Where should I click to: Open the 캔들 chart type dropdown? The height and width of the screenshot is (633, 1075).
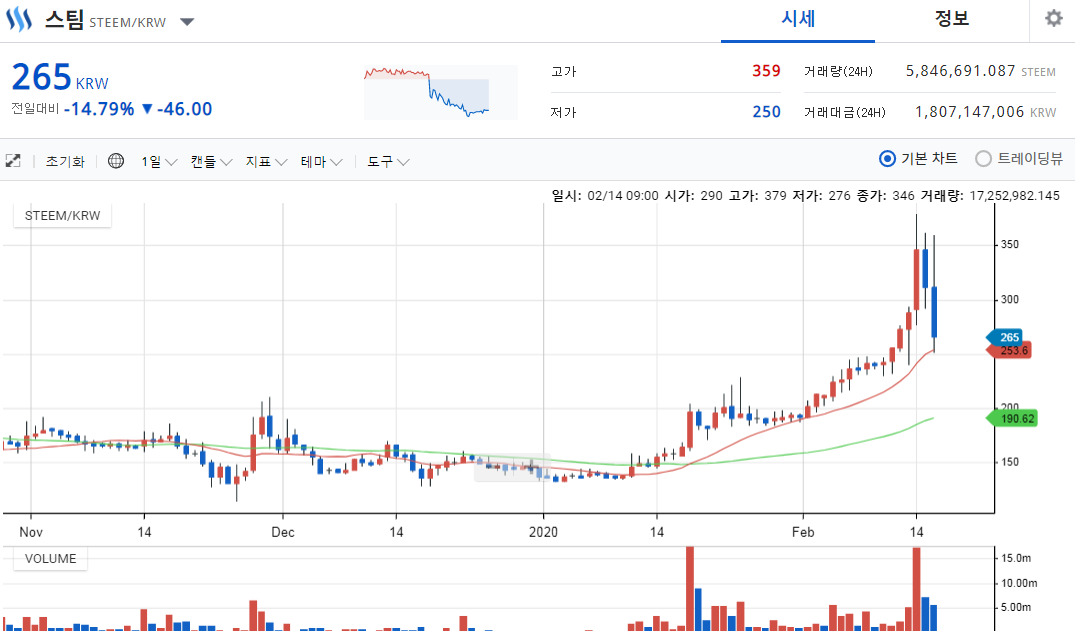pos(211,162)
